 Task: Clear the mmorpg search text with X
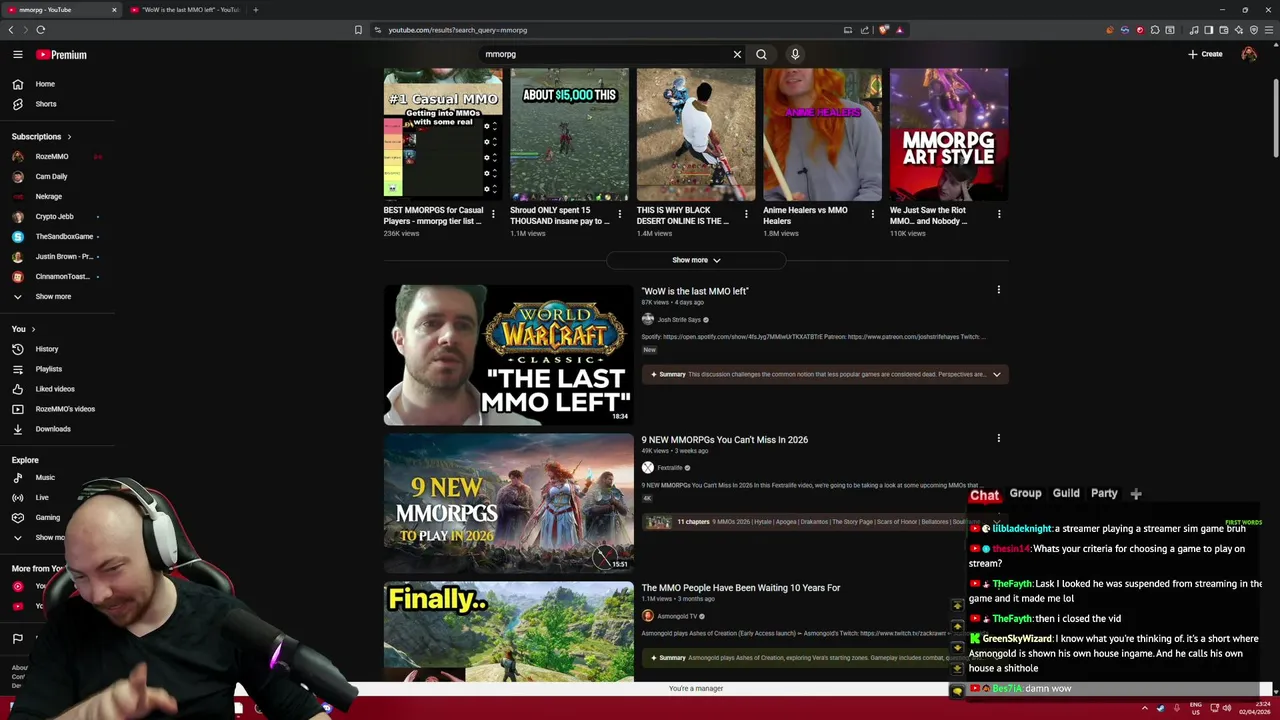(737, 54)
